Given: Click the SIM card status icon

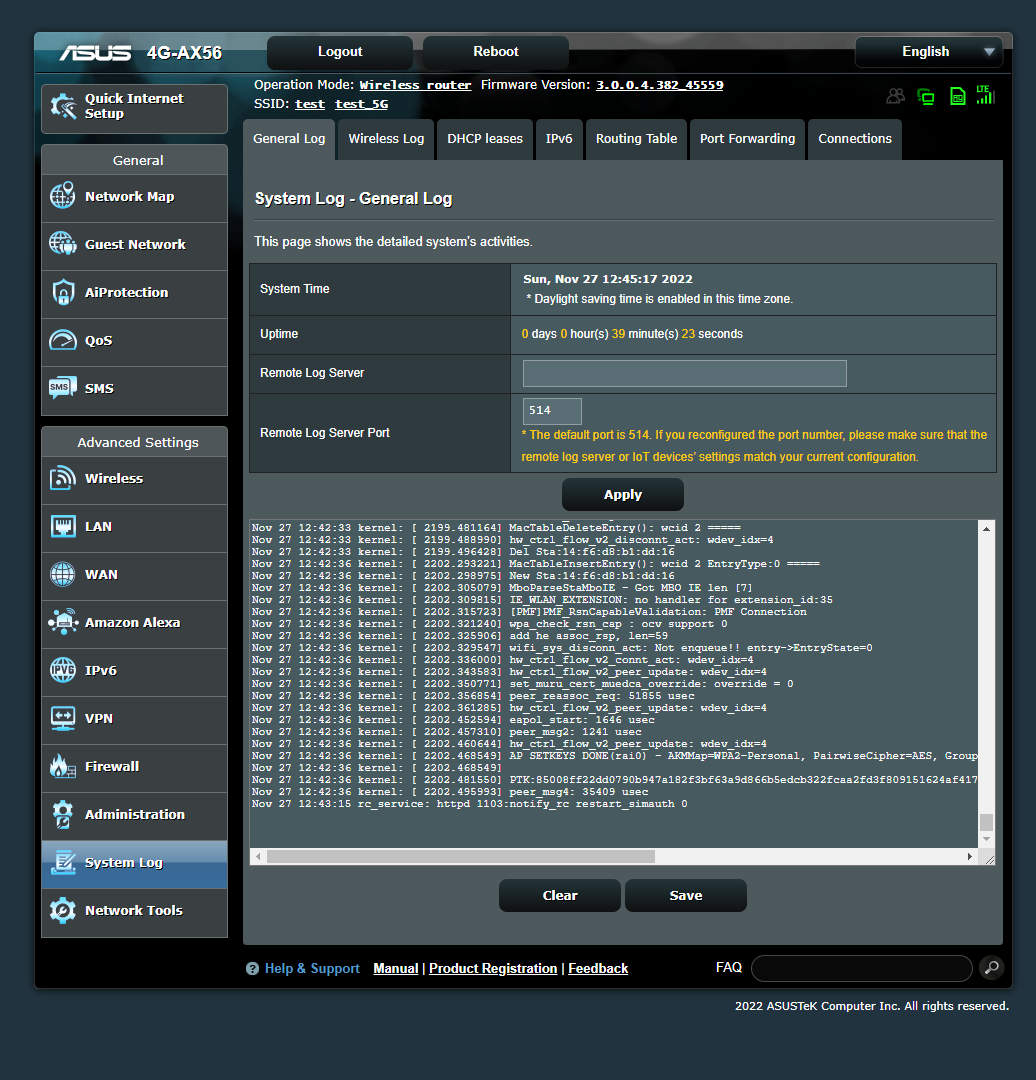Looking at the screenshot, I should pos(957,96).
